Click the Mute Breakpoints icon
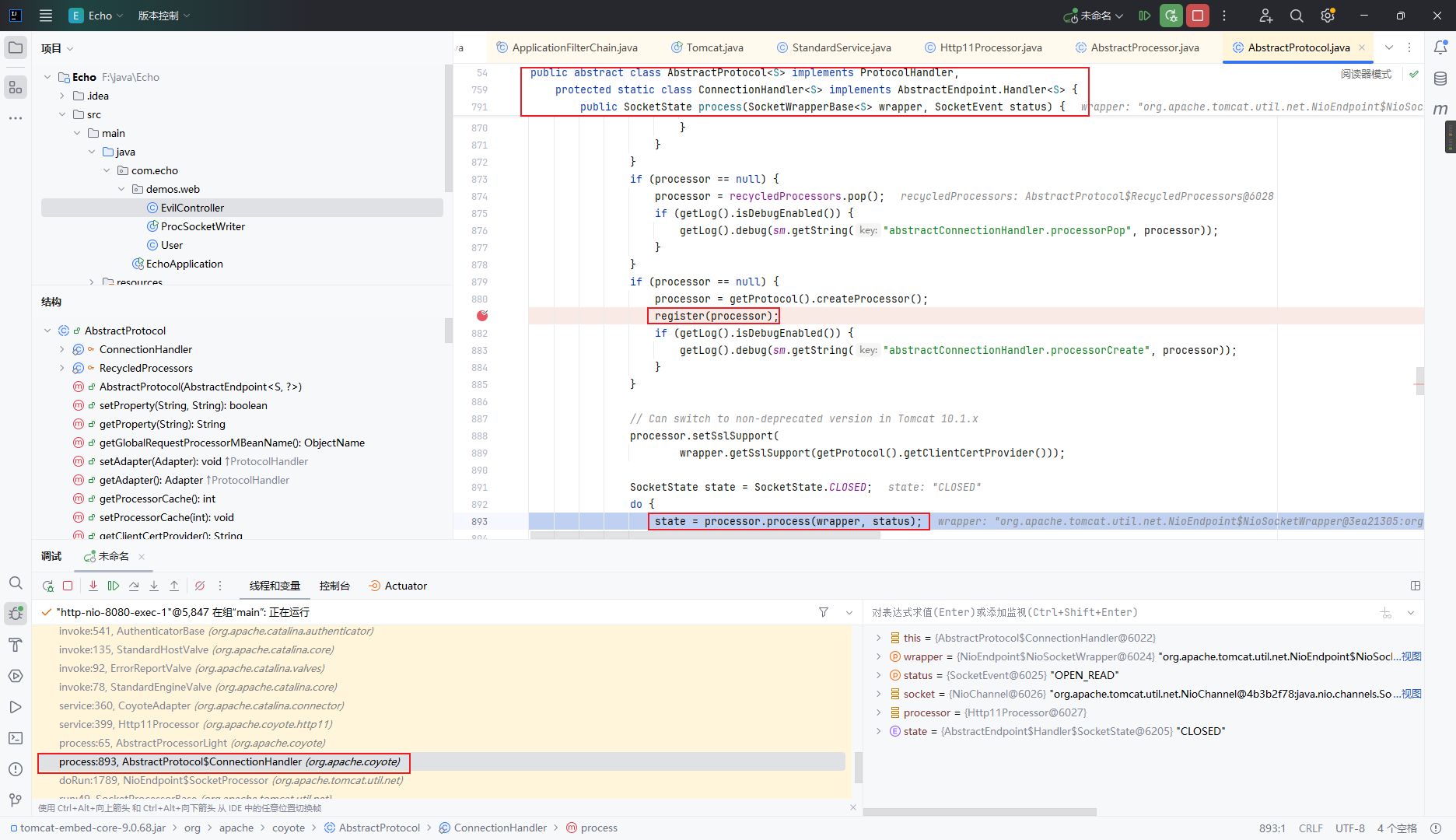This screenshot has height=840, width=1456. pos(200,586)
